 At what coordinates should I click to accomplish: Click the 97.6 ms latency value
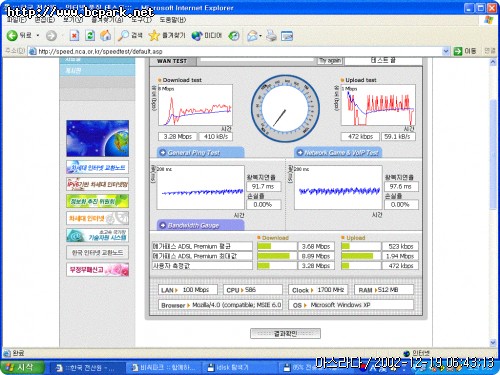pyautogui.click(x=401, y=187)
